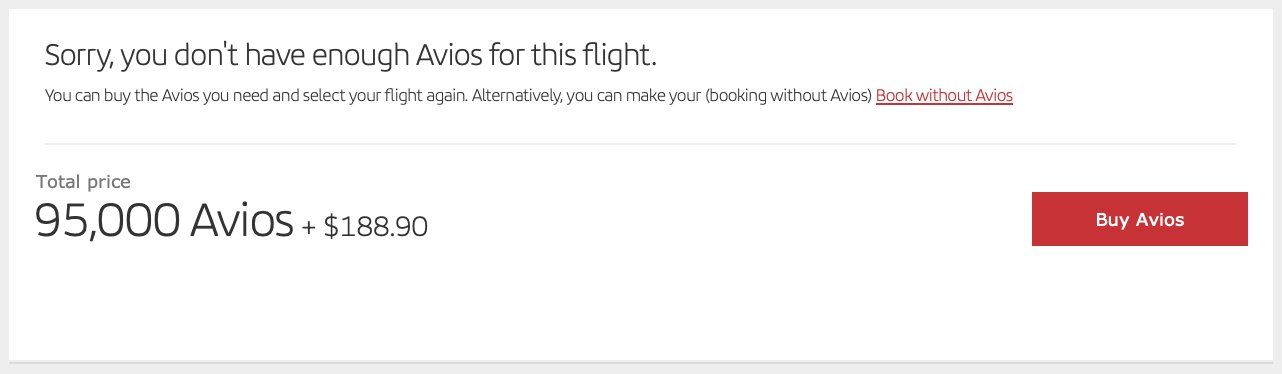Image resolution: width=1282 pixels, height=374 pixels.
Task: Click the Total price label
Action: point(83,182)
